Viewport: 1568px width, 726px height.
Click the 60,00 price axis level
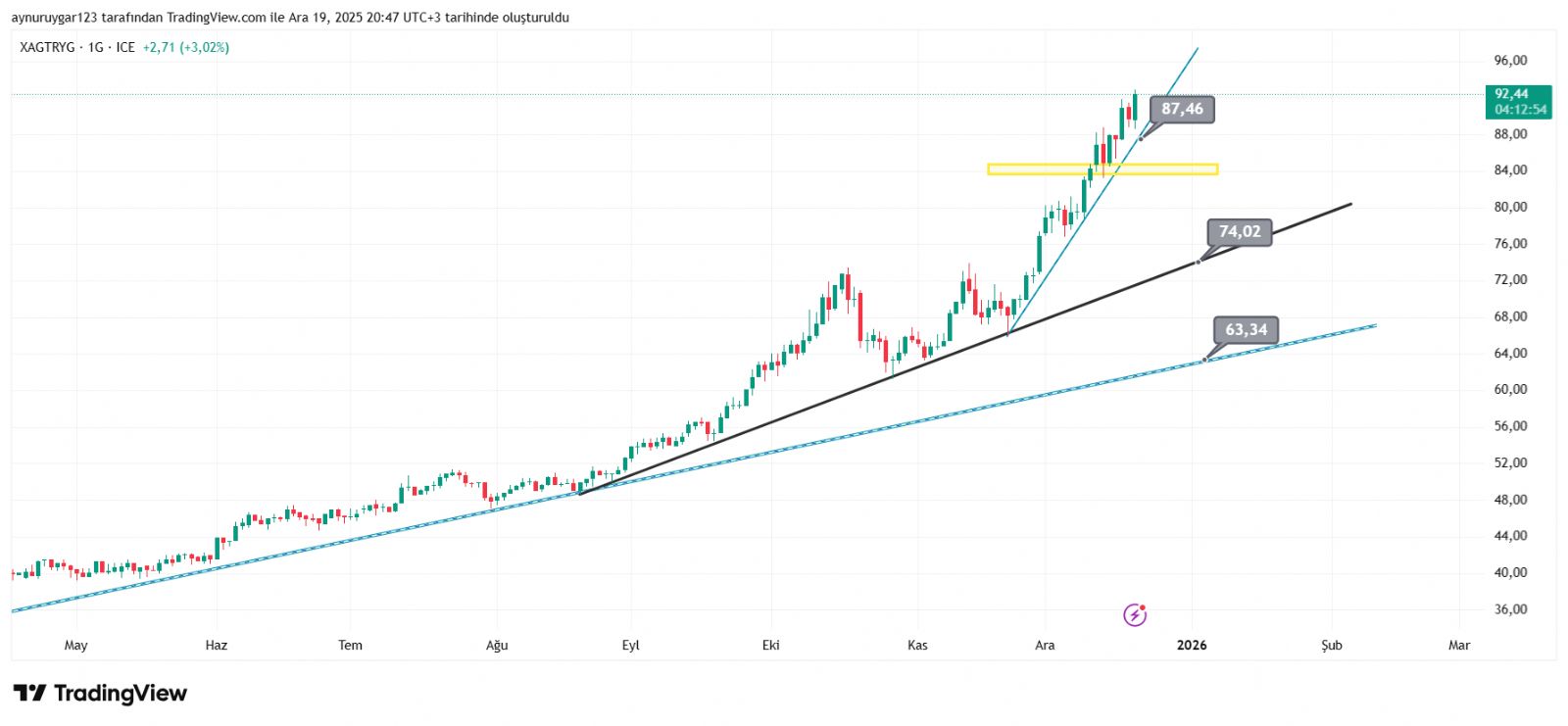click(1510, 390)
